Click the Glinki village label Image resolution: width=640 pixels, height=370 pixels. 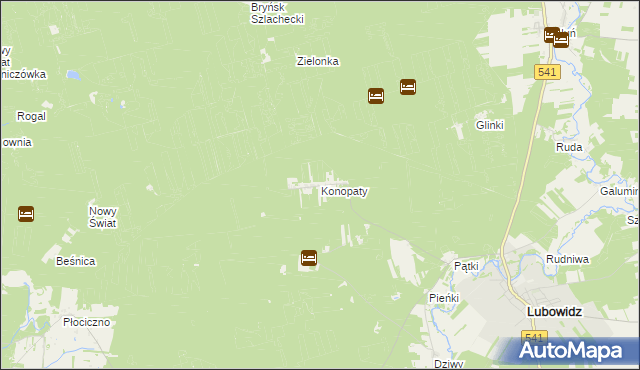click(x=490, y=125)
